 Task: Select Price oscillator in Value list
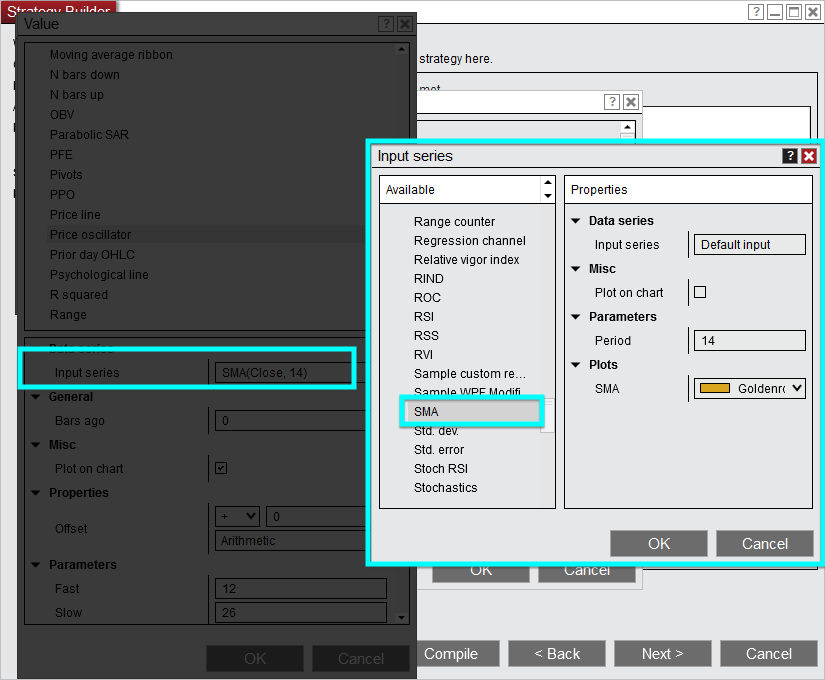click(x=90, y=235)
